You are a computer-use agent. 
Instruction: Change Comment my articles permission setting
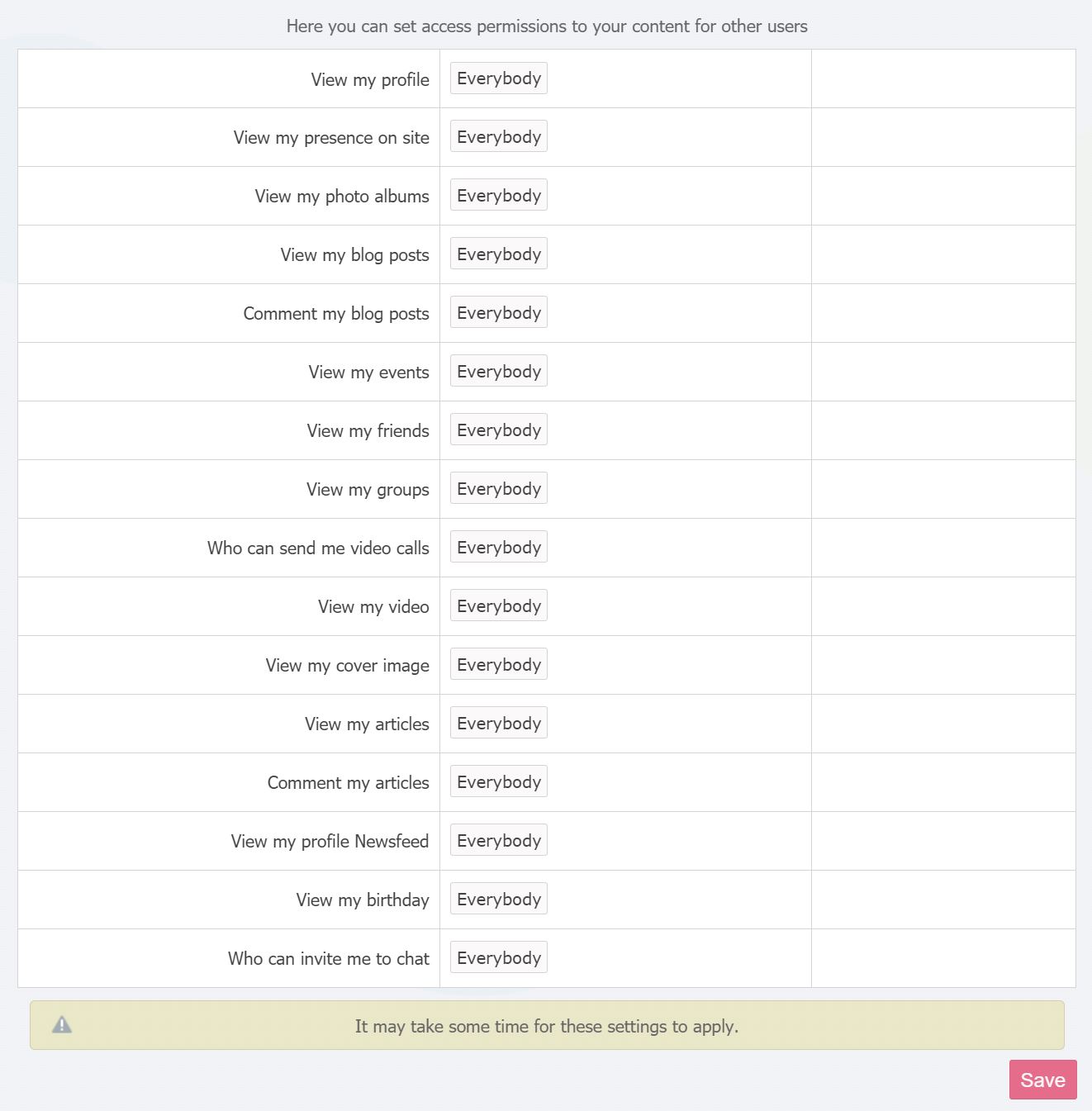pyautogui.click(x=499, y=782)
